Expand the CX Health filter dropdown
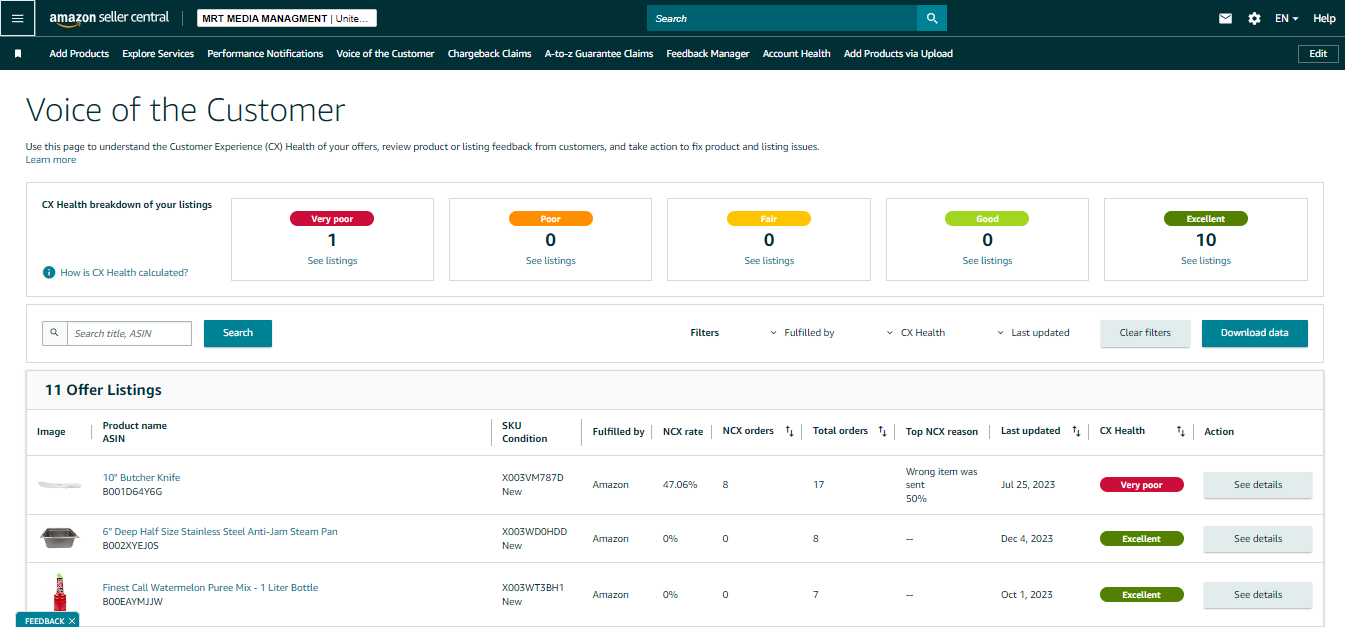1345x627 pixels. [916, 333]
